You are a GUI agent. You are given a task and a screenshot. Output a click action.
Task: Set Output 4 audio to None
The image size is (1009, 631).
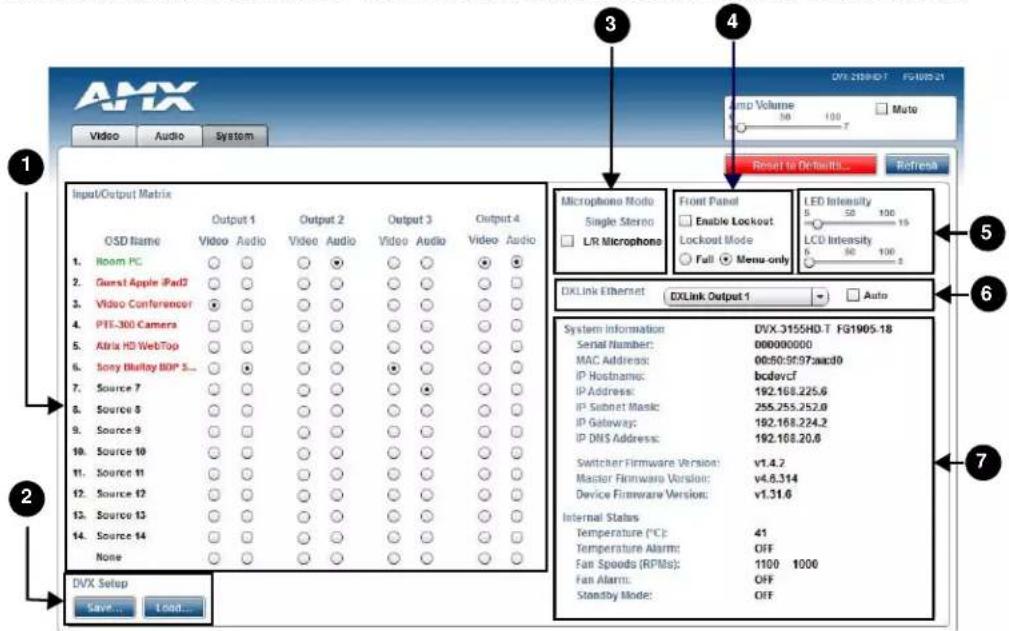[x=516, y=558]
